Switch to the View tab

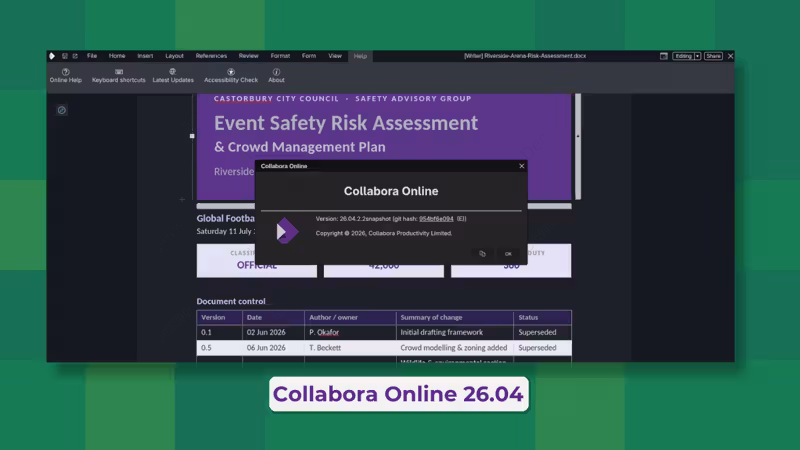(x=335, y=56)
